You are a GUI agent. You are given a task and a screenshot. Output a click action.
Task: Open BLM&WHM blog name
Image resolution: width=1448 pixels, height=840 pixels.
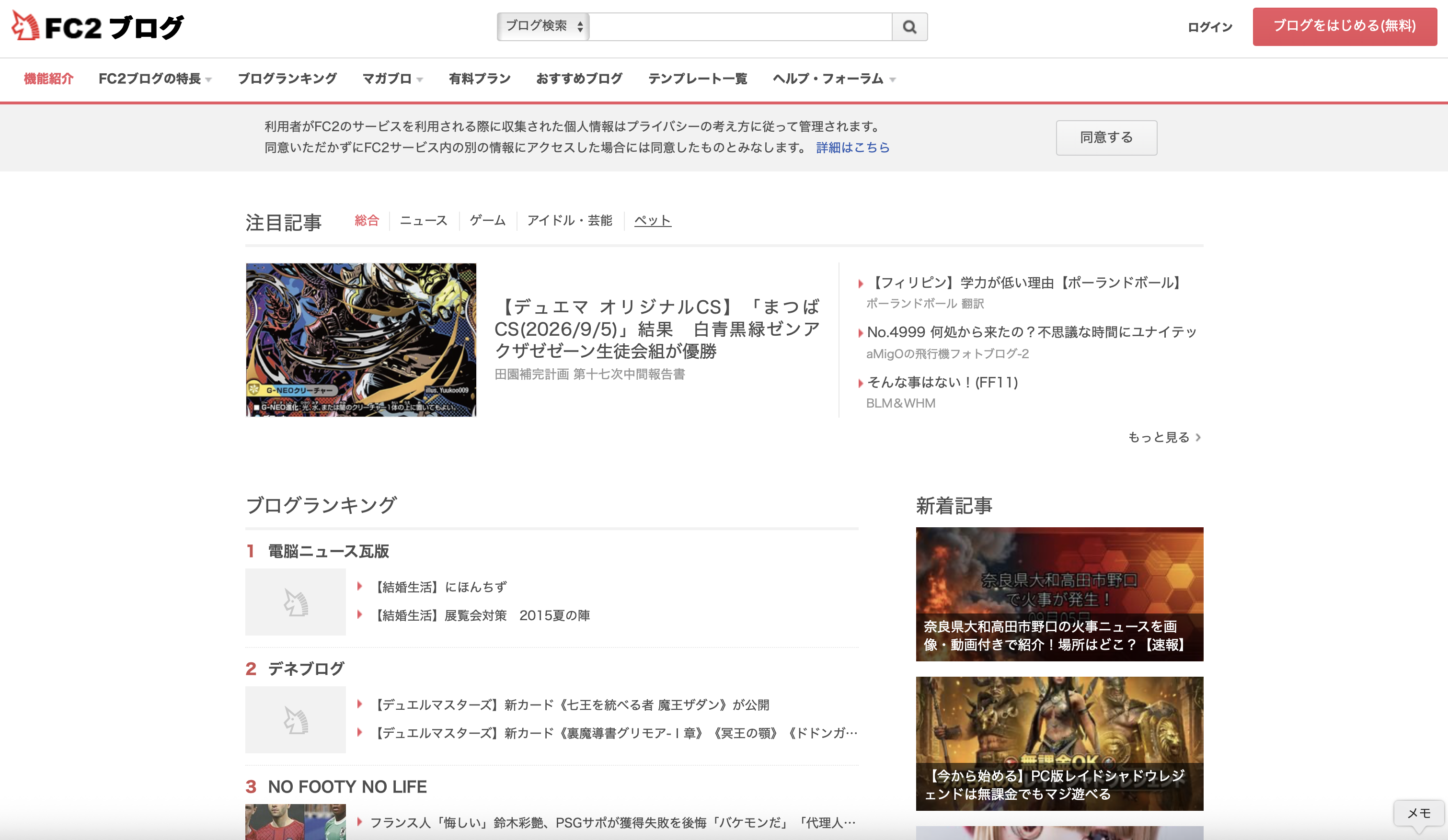(x=900, y=403)
